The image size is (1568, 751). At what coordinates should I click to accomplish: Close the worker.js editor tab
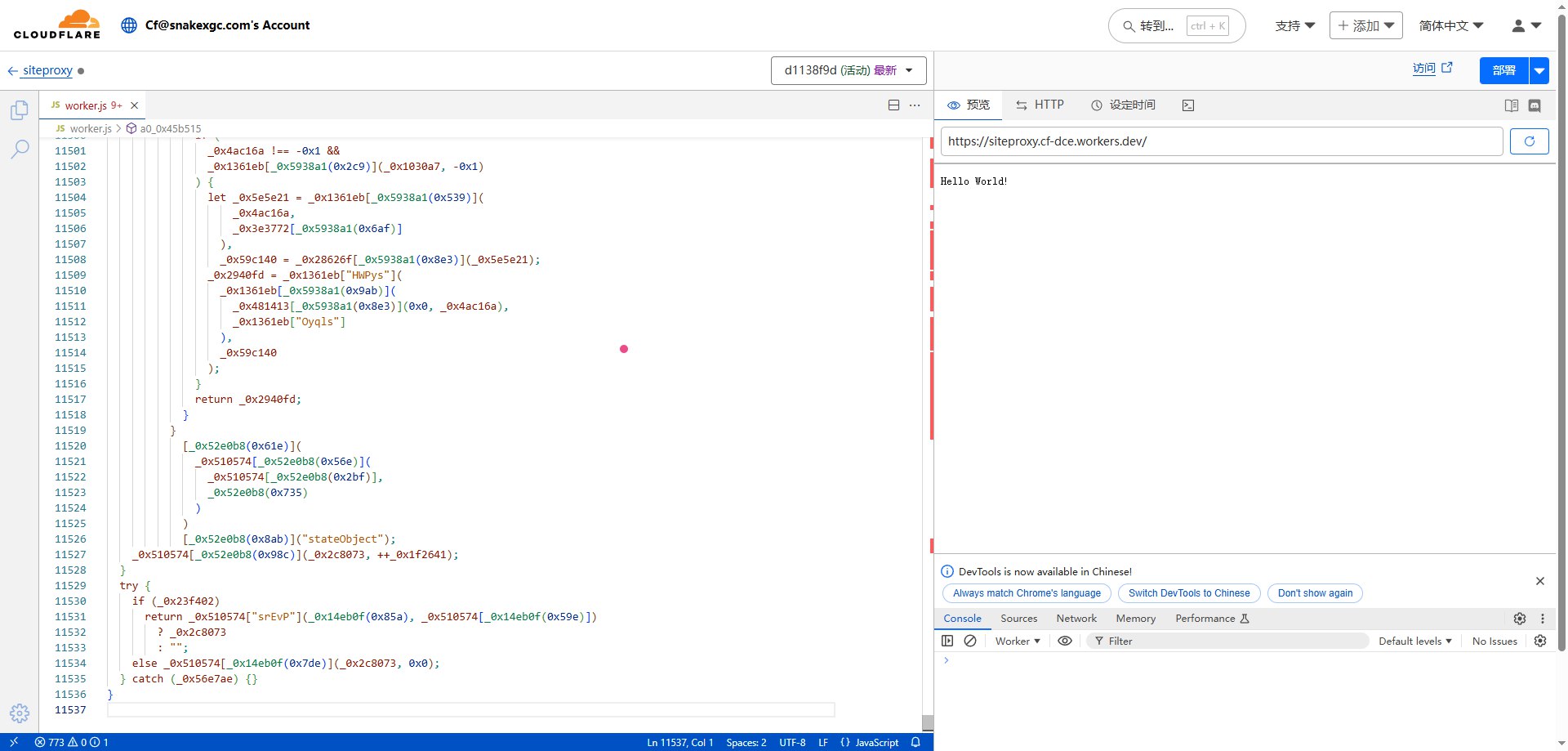point(135,105)
